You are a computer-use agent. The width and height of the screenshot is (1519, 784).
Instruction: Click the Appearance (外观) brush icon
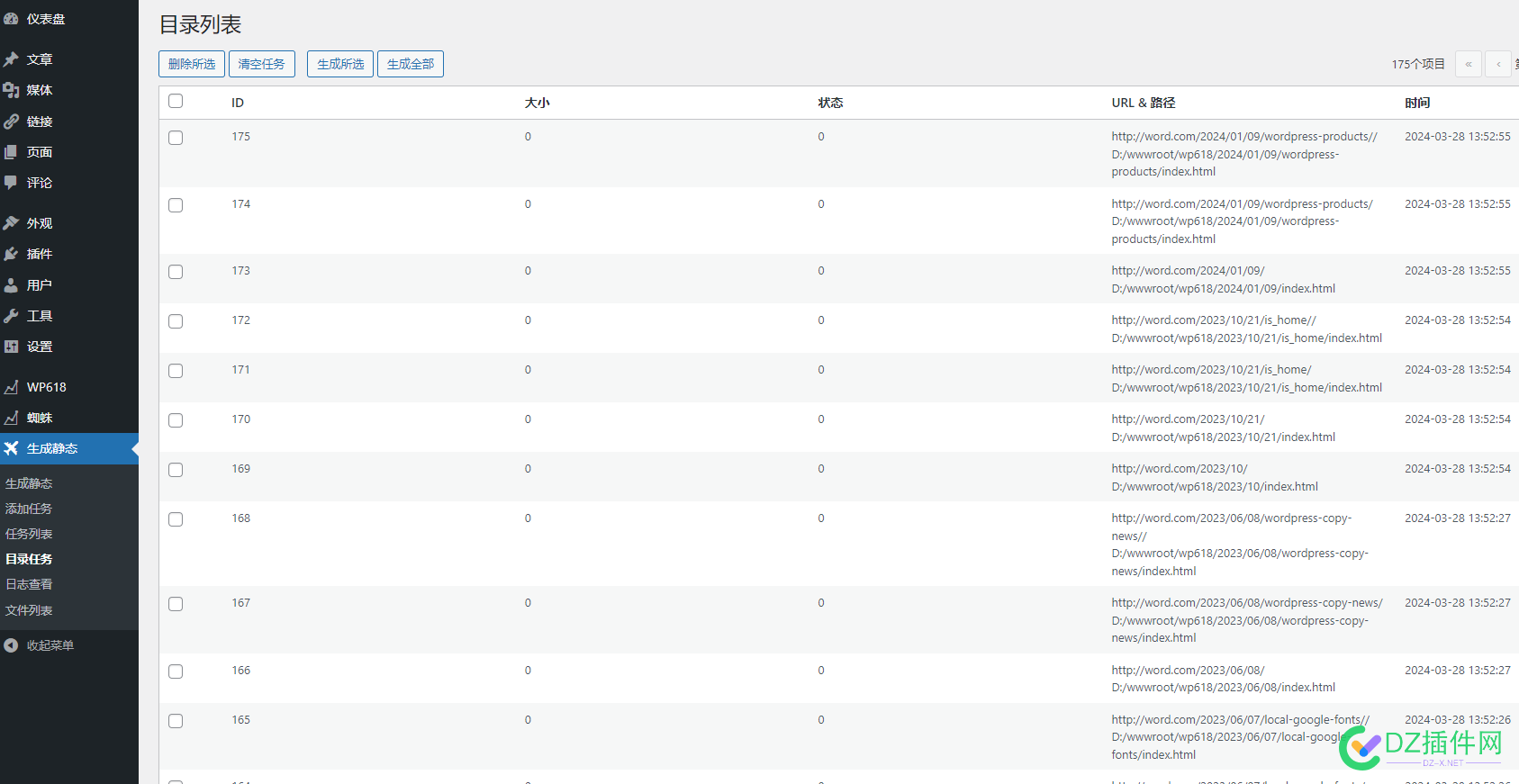pos(11,223)
